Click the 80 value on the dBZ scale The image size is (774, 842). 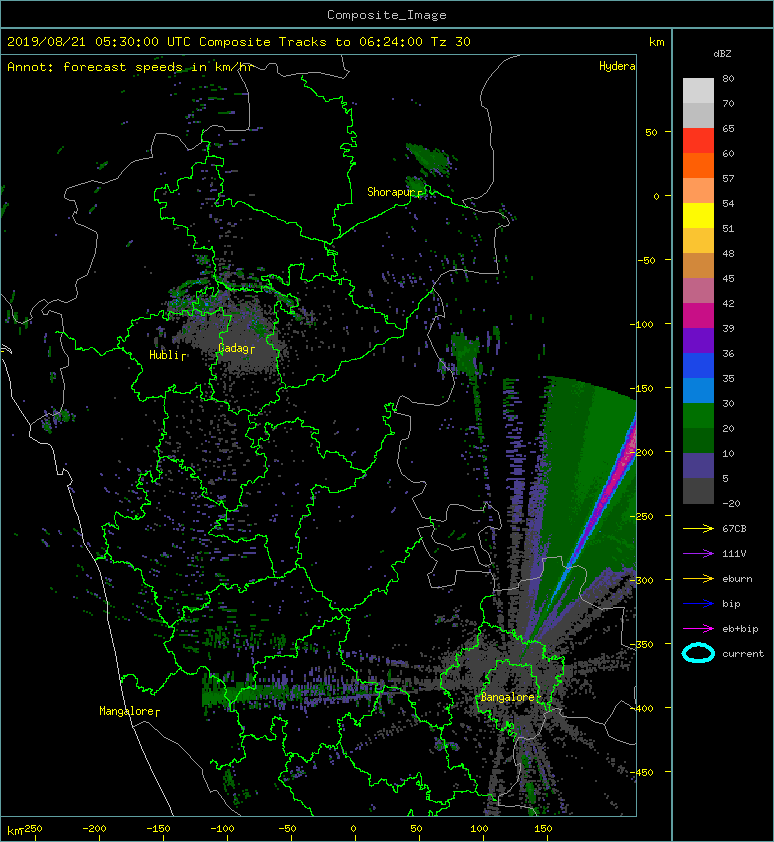point(728,78)
